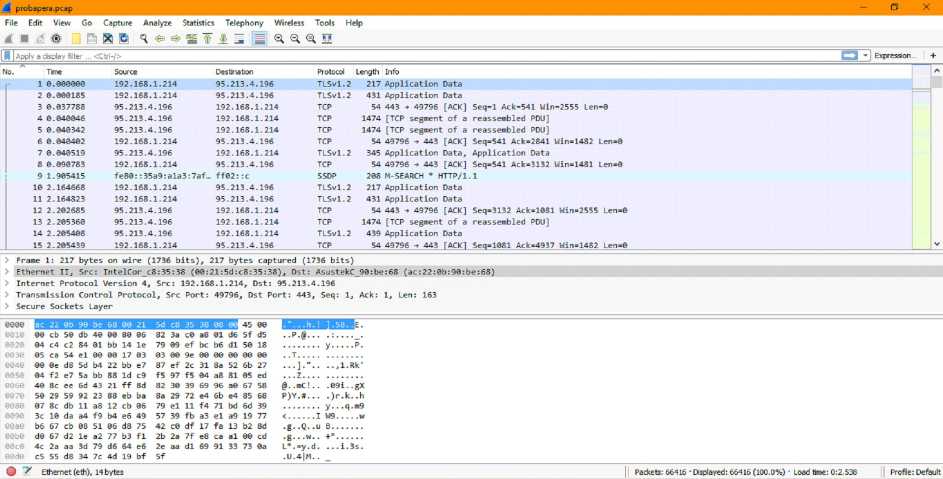
Task: Click the expert info red circle icon
Action: tap(11, 472)
